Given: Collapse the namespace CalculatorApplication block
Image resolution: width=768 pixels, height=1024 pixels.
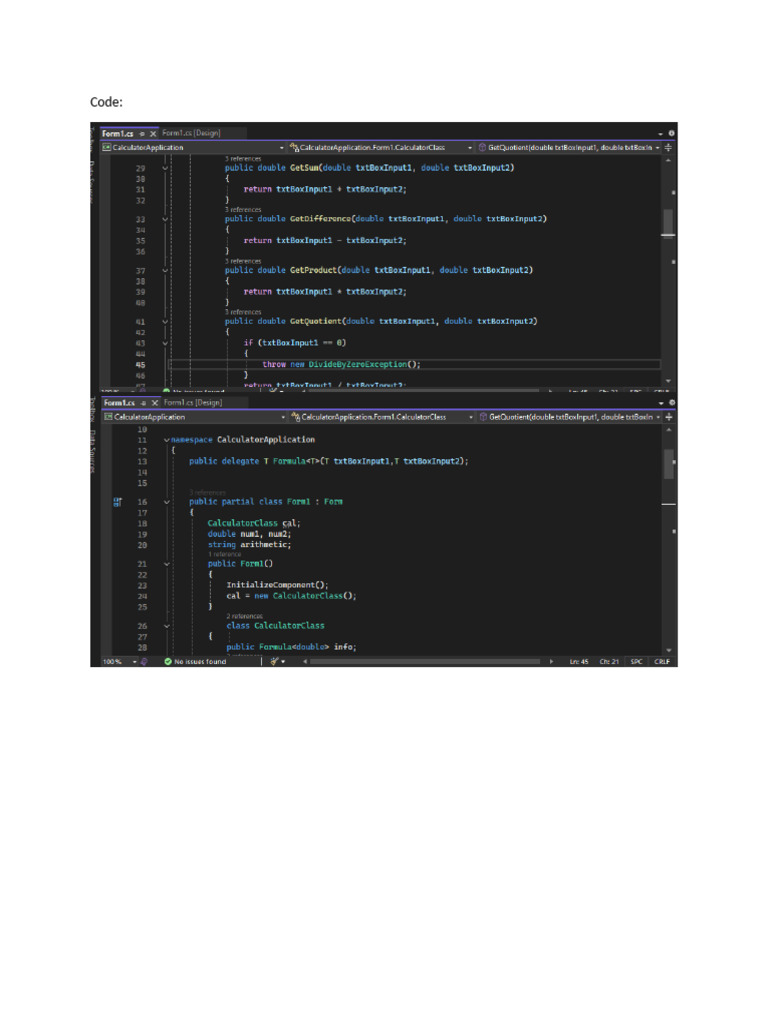Looking at the screenshot, I should (x=166, y=439).
